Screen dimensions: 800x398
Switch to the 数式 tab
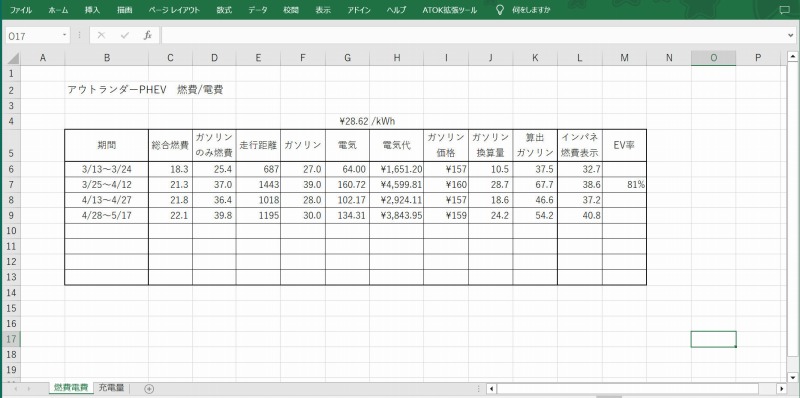click(x=224, y=10)
